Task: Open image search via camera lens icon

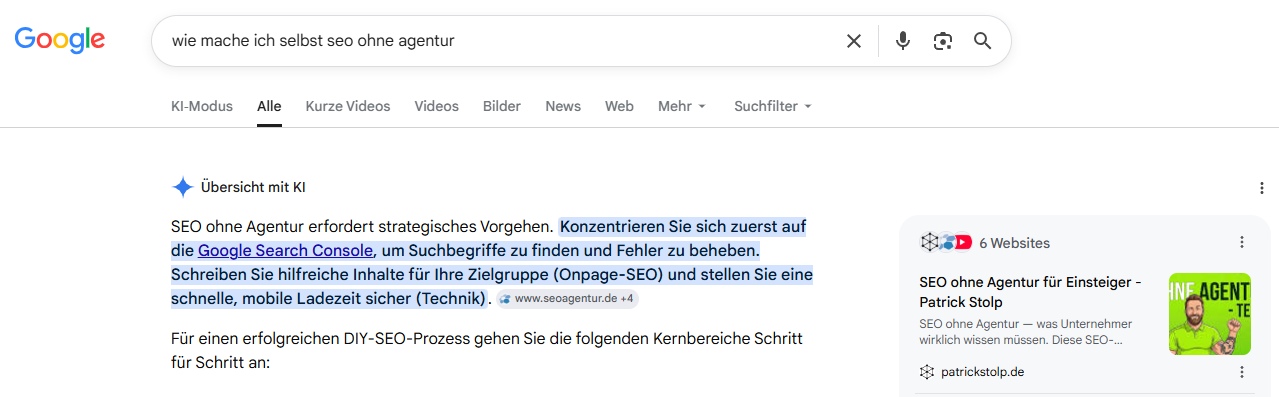Action: 942,41
